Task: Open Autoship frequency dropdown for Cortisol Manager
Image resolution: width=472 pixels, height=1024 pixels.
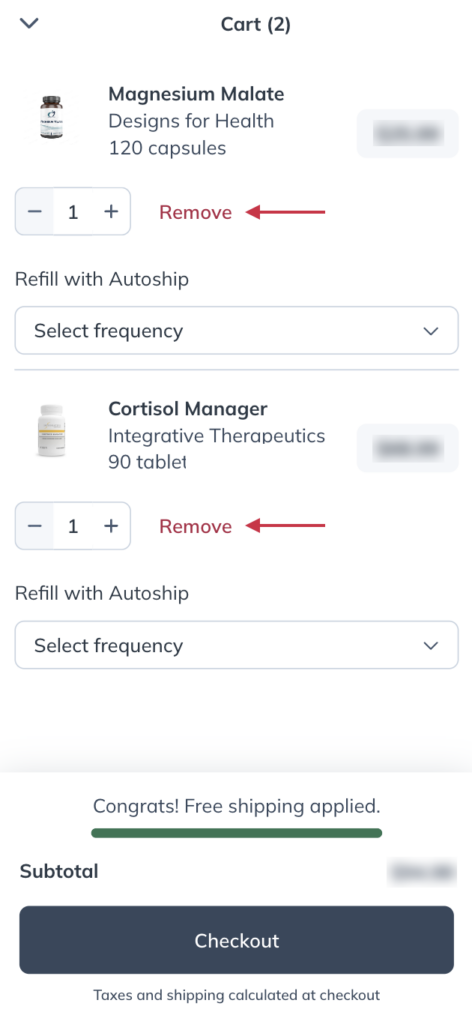Action: pyautogui.click(x=236, y=645)
